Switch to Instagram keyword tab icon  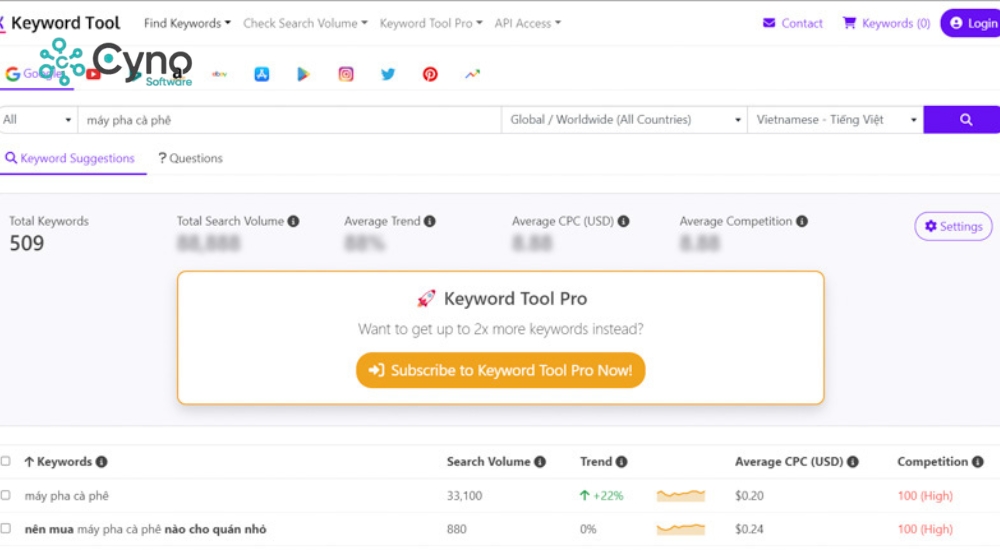[x=346, y=74]
